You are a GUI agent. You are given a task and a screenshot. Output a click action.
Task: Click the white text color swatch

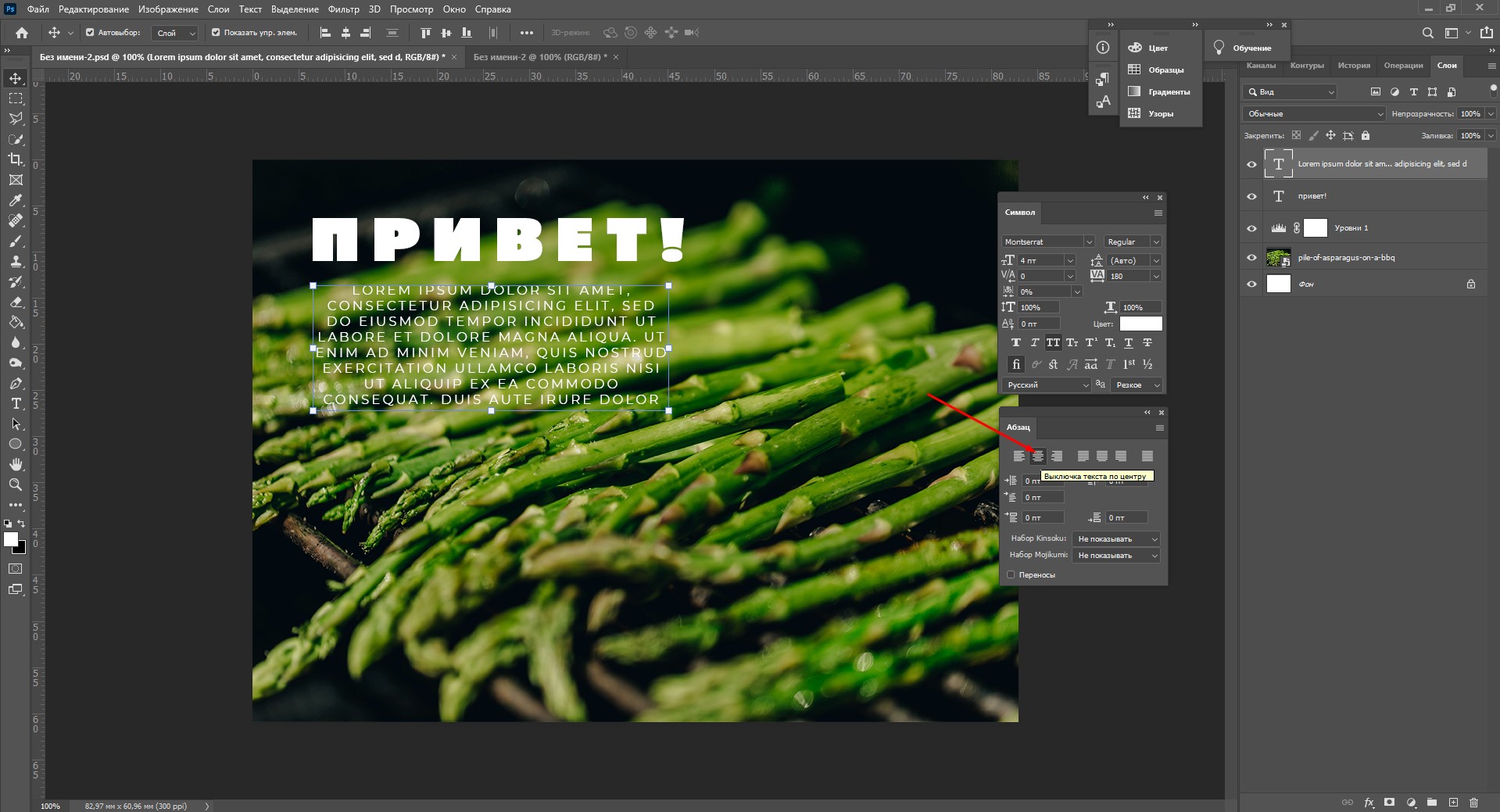point(1140,324)
